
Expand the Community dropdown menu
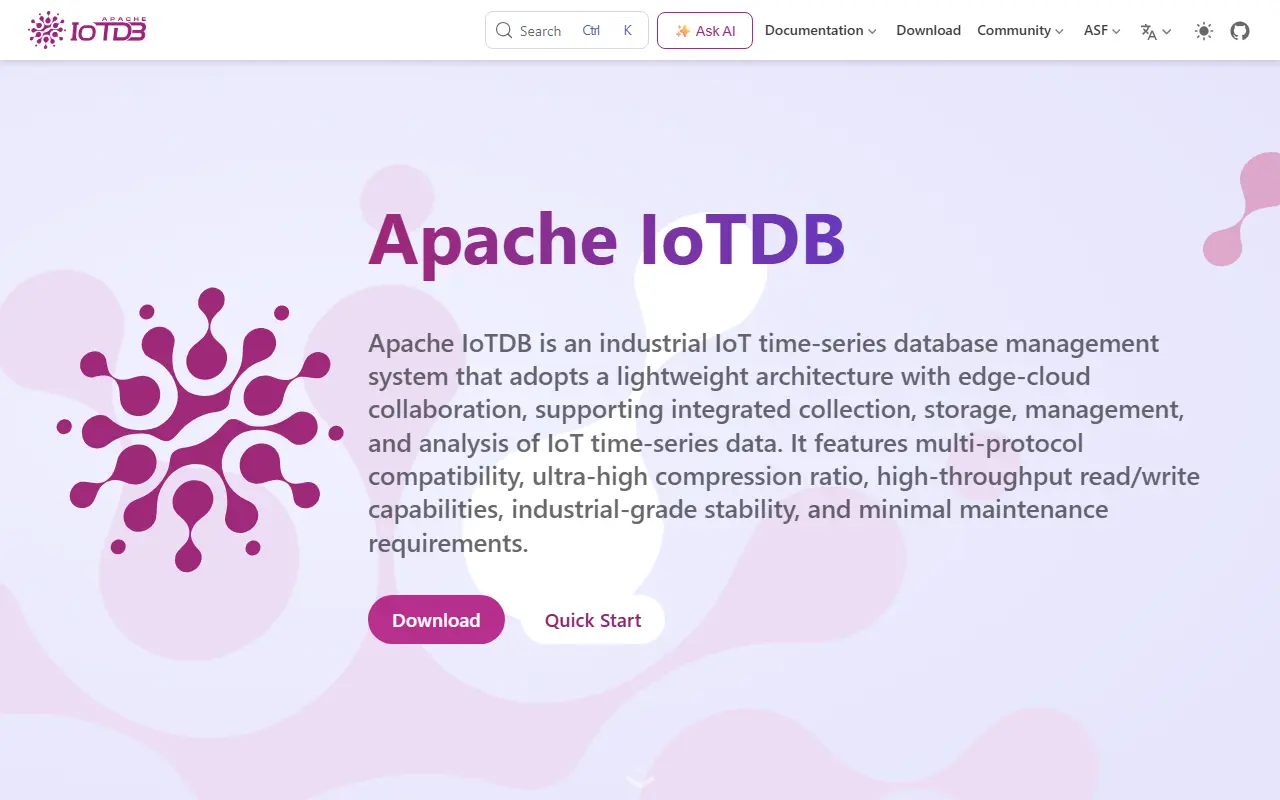(1021, 31)
